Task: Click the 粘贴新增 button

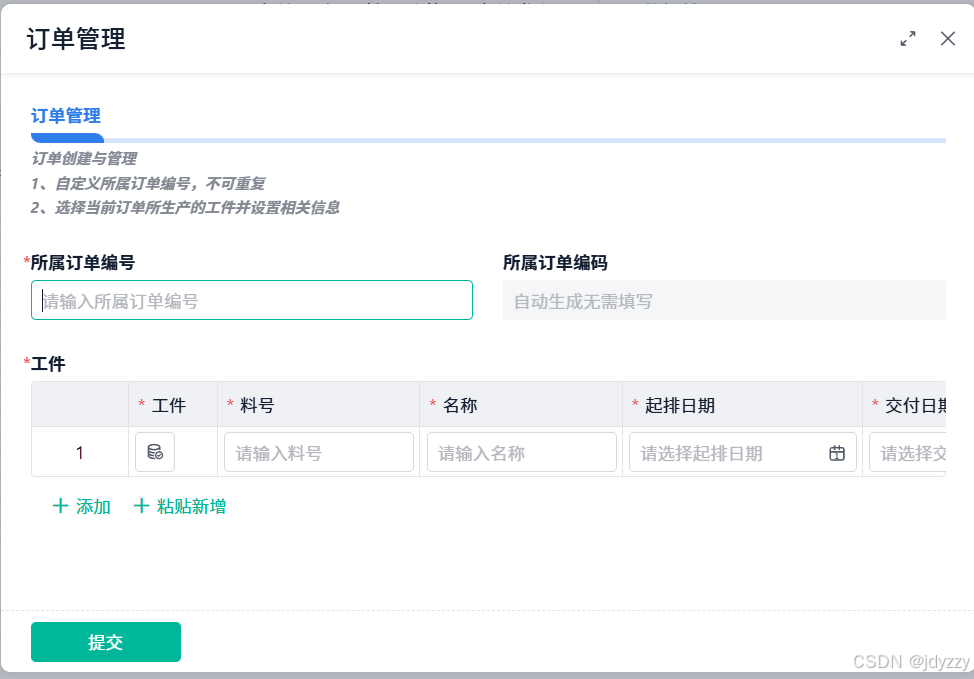Action: pyautogui.click(x=180, y=506)
